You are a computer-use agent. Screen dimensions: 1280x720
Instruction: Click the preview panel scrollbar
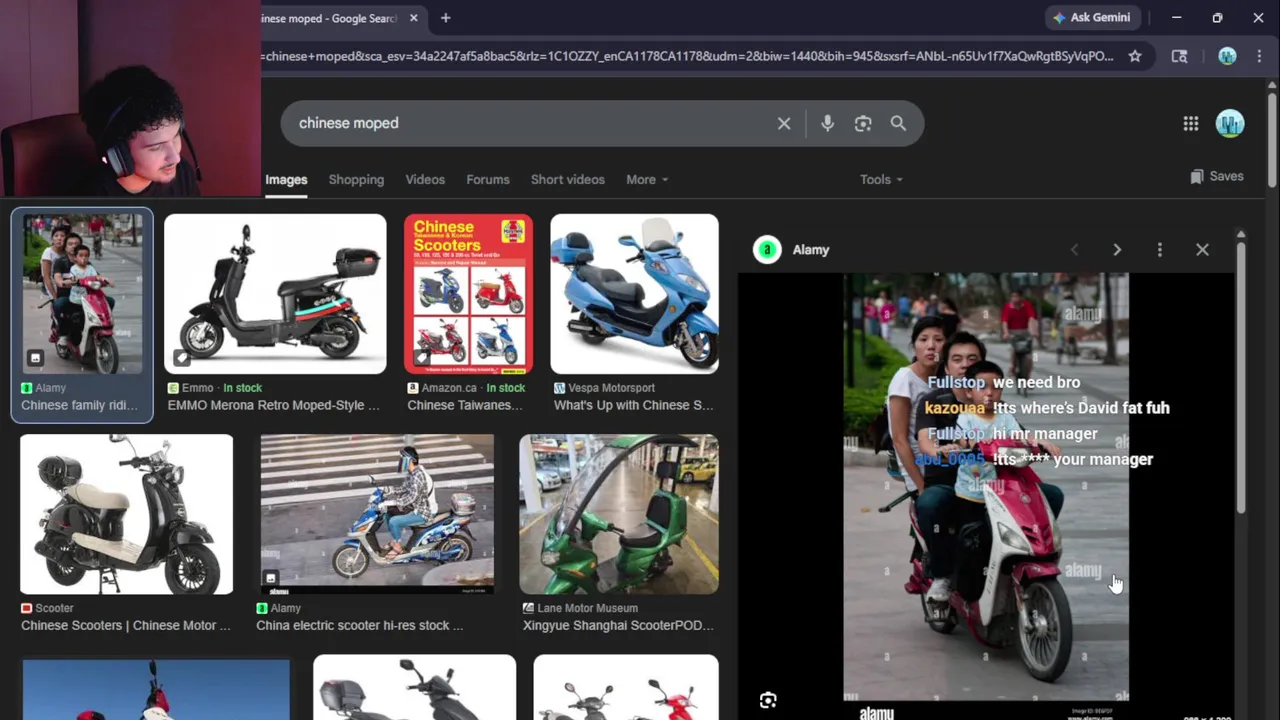click(1241, 378)
